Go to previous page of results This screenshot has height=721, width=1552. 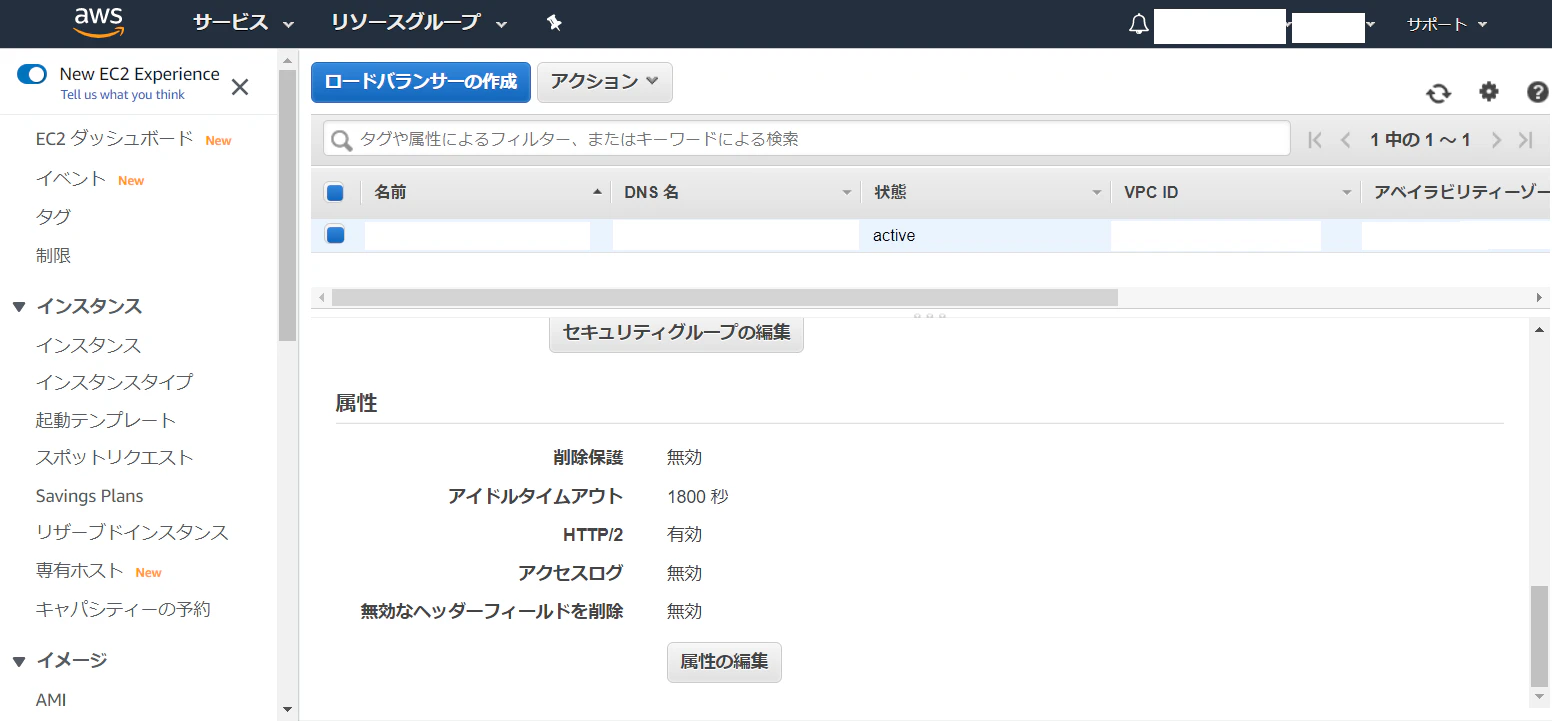tap(1346, 140)
